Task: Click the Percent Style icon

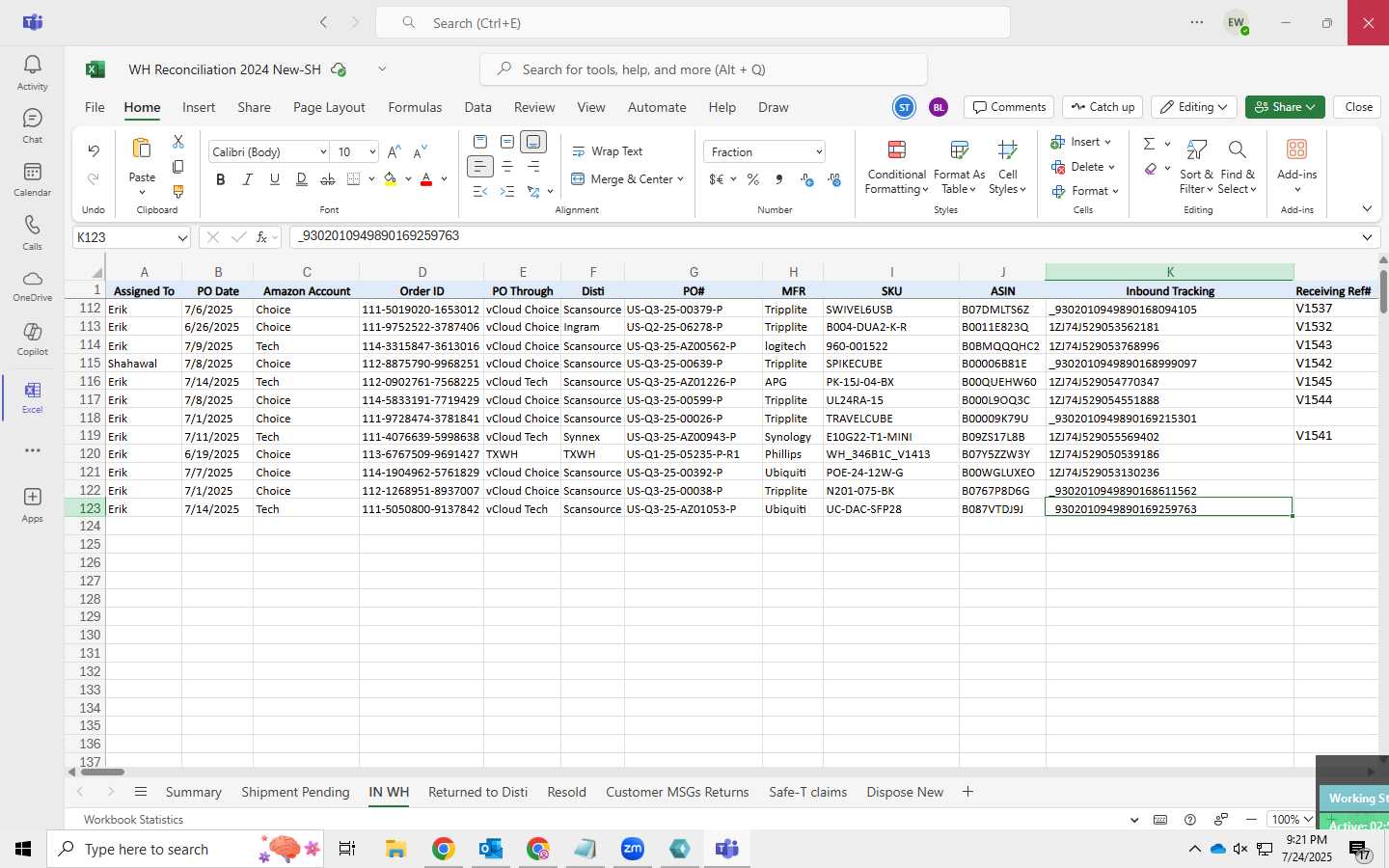Action: [x=753, y=179]
